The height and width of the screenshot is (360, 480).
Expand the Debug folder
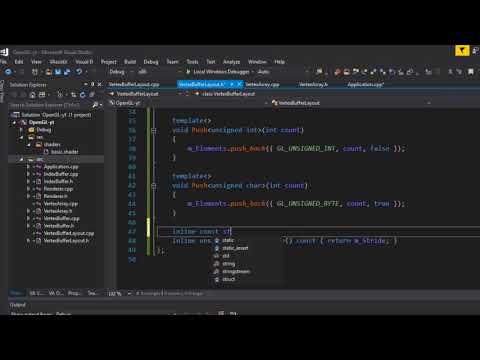21,130
